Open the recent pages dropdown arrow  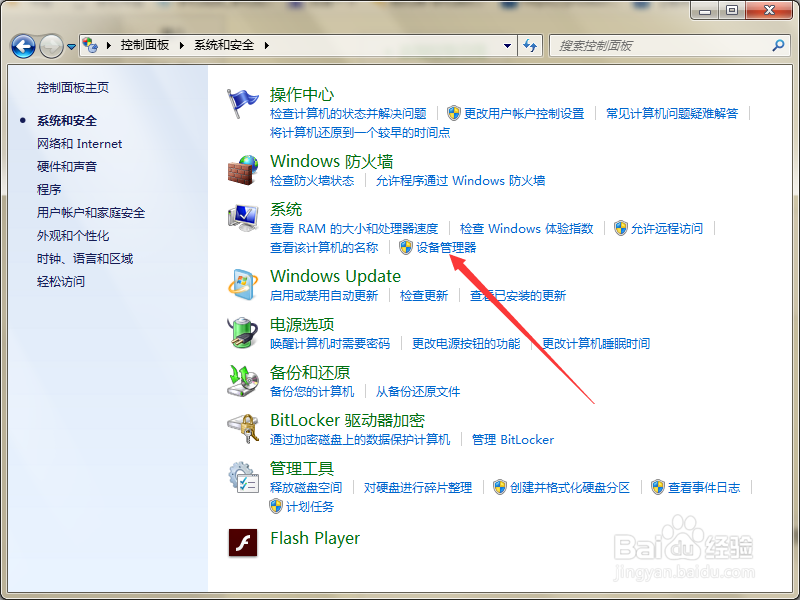pos(71,47)
